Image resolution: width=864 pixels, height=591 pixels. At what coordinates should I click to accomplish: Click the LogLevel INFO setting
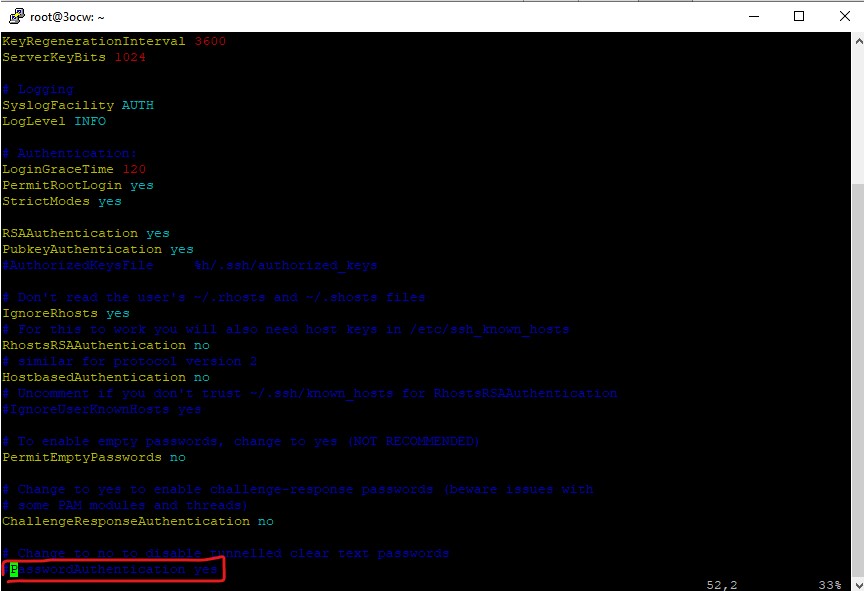(x=55, y=120)
